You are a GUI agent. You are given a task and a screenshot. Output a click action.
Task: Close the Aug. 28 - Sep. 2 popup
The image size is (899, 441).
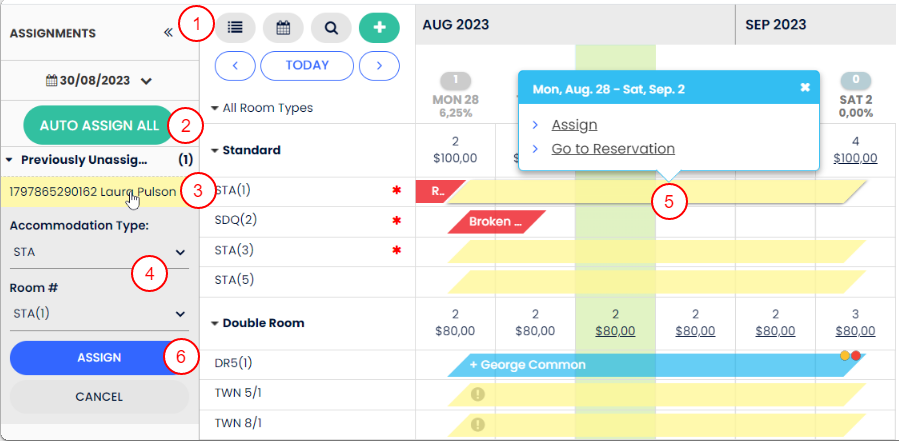coord(805,88)
